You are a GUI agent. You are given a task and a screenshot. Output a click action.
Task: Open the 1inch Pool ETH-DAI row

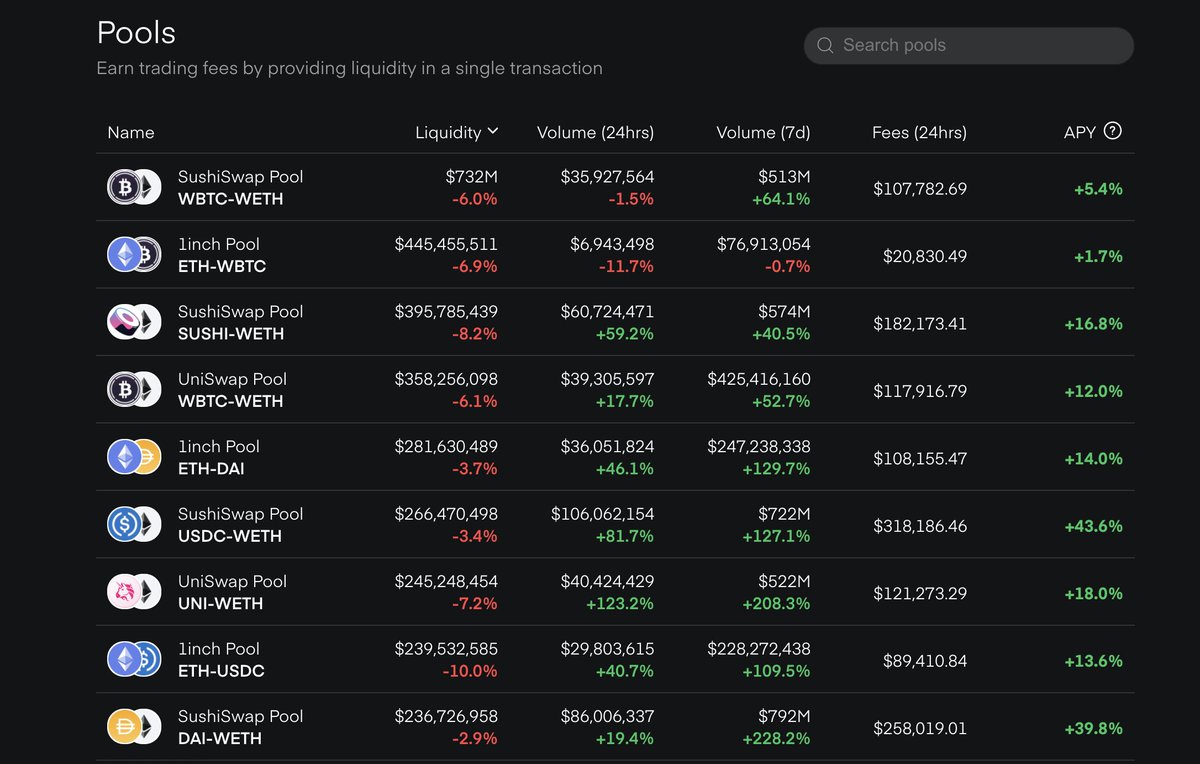(x=615, y=458)
